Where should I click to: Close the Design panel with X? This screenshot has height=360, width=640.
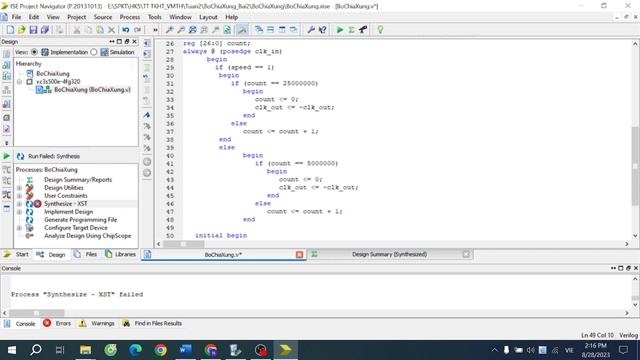tap(134, 42)
